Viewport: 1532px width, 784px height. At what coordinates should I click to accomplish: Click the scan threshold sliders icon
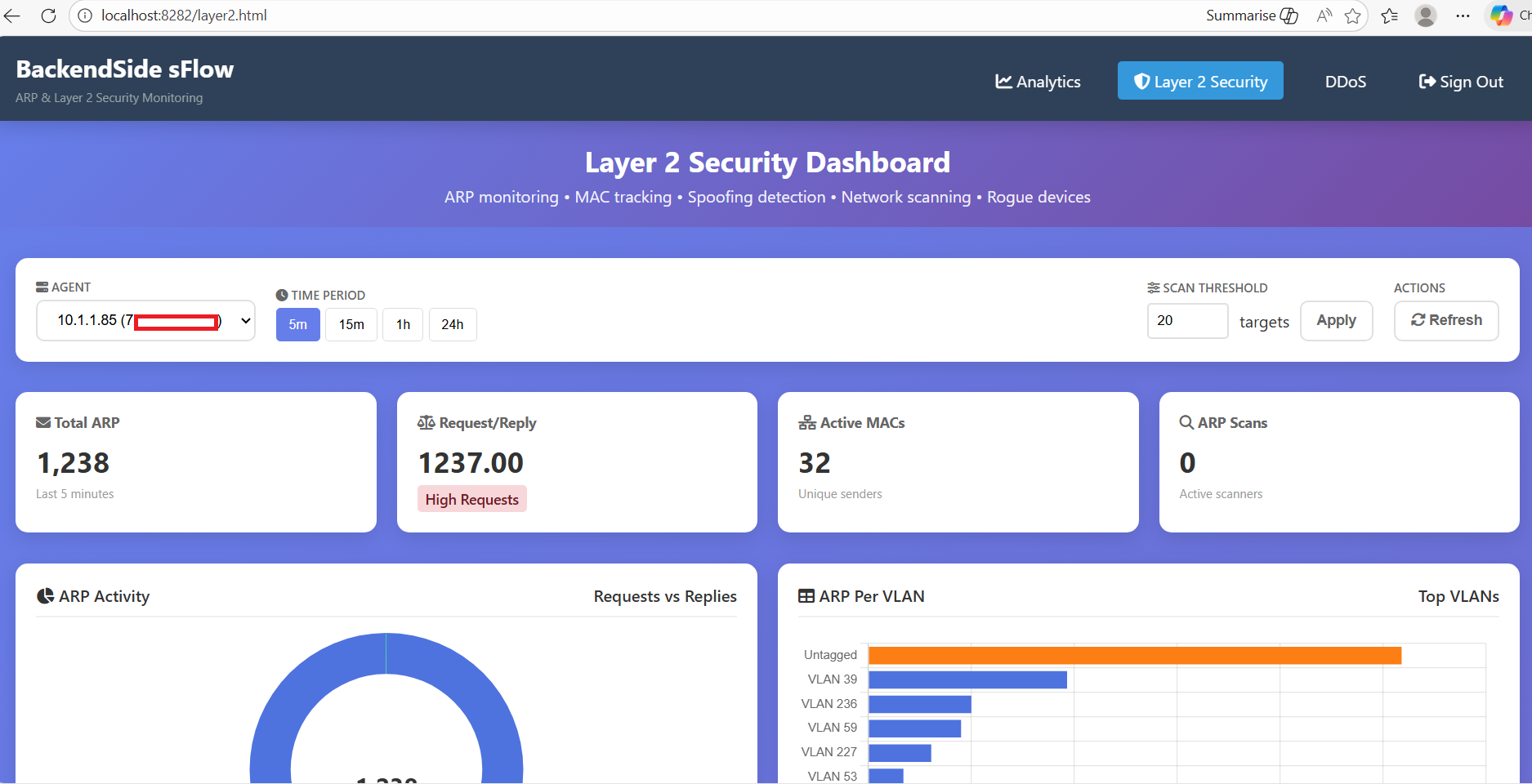coord(1152,287)
